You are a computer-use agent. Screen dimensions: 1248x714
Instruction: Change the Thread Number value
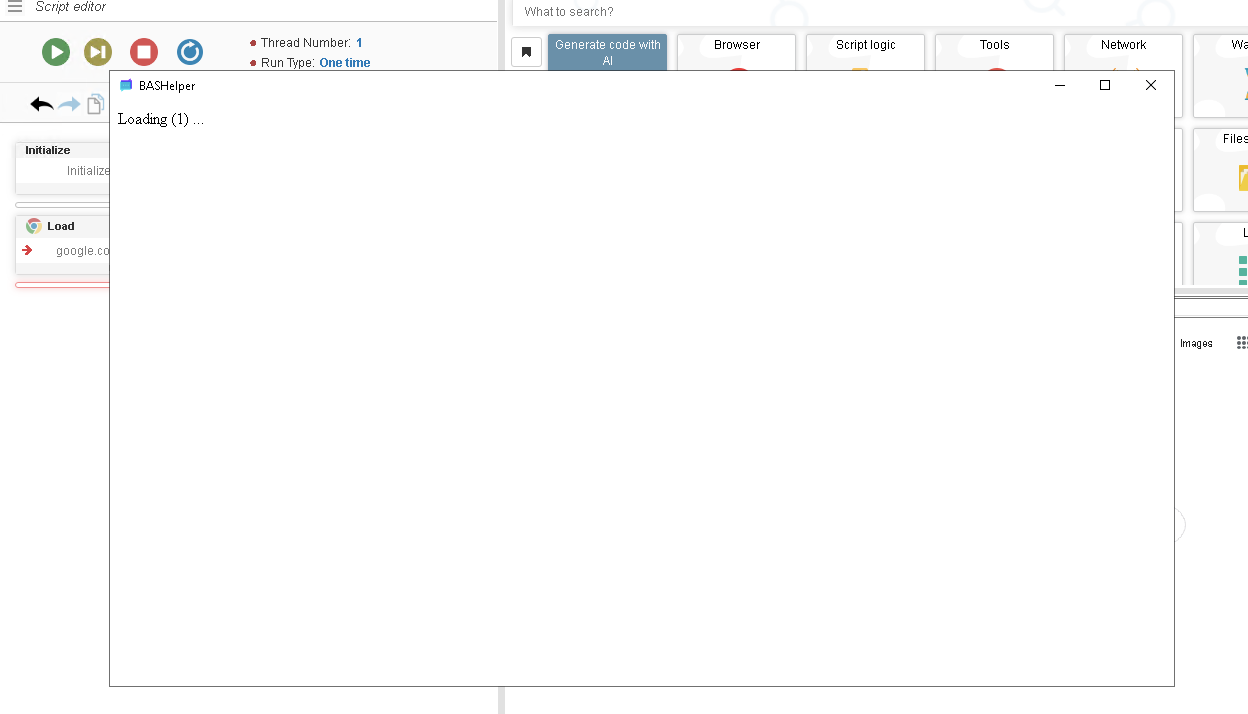(x=359, y=43)
